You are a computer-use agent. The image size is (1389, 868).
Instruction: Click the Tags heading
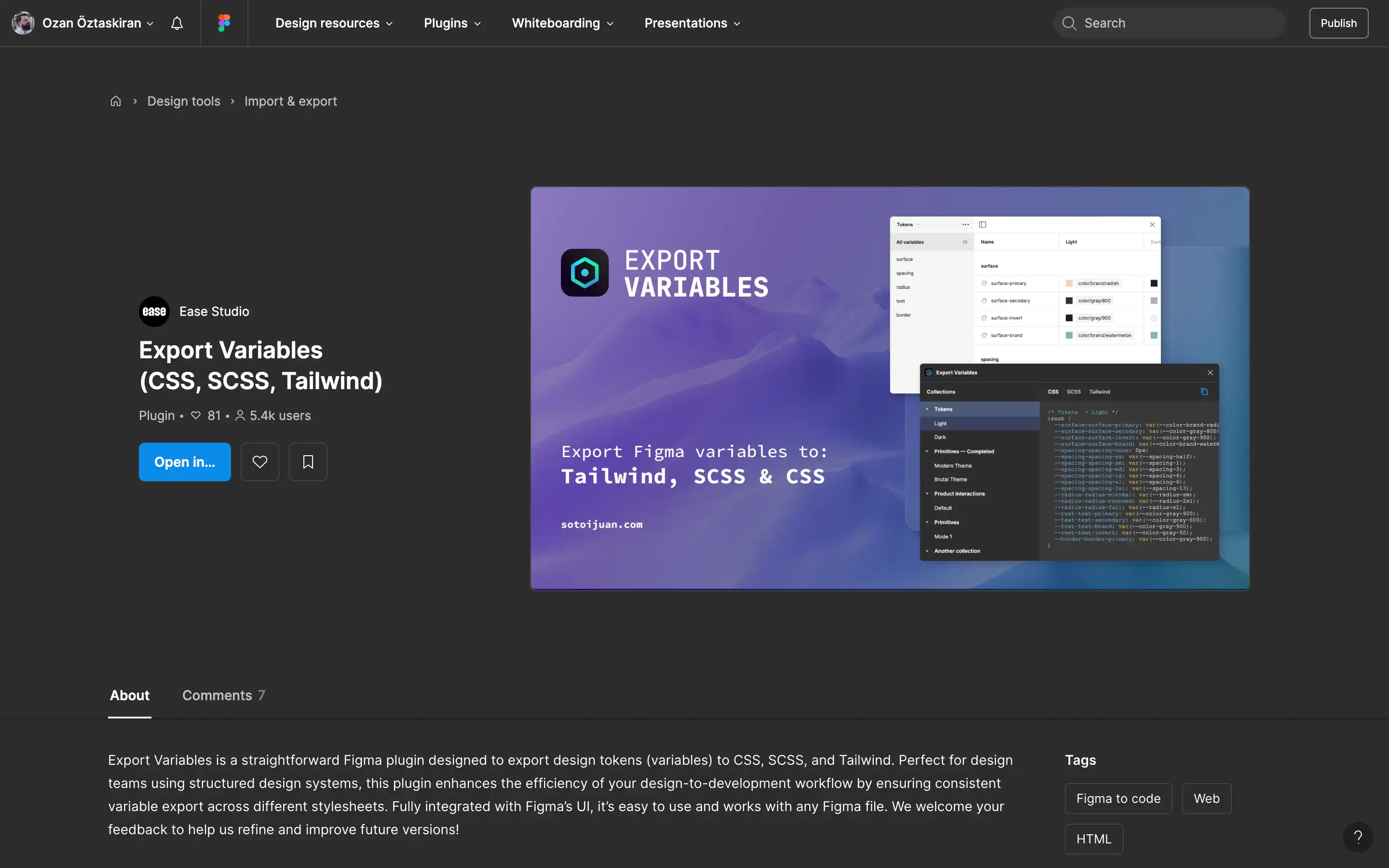tap(1080, 760)
